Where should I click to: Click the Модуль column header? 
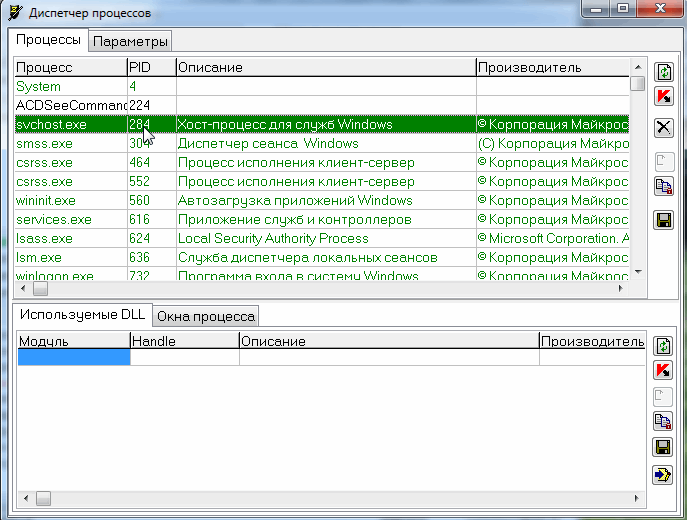(x=74, y=341)
